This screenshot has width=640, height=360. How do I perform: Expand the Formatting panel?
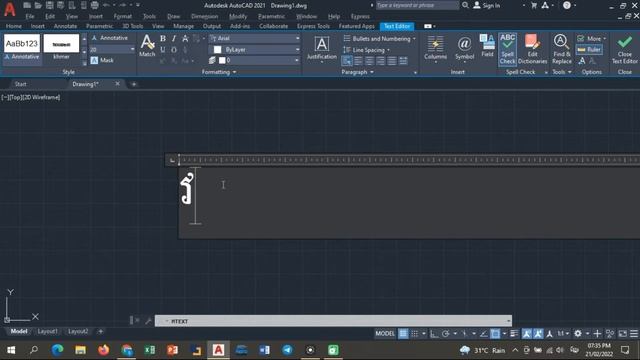pyautogui.click(x=219, y=72)
